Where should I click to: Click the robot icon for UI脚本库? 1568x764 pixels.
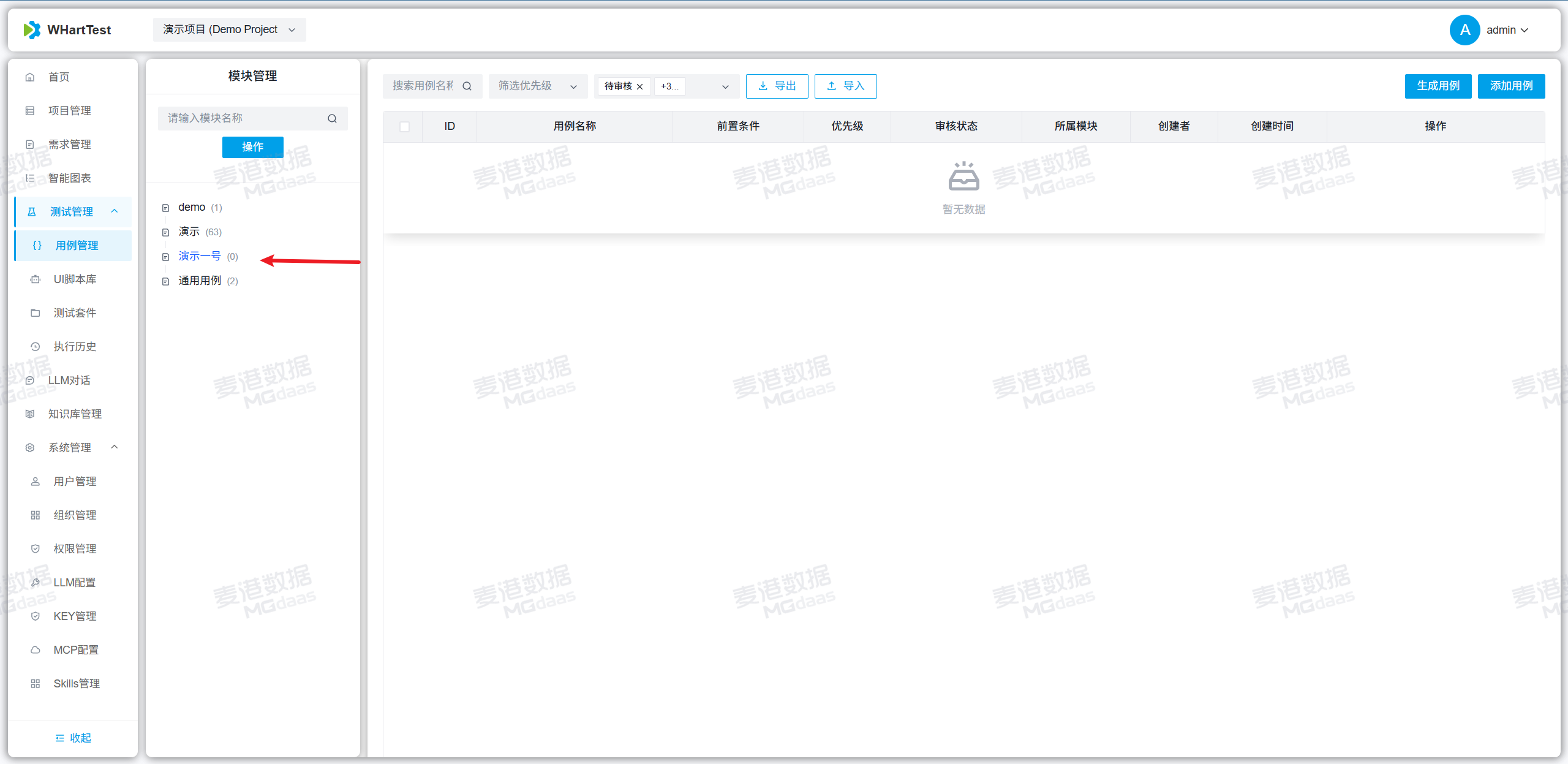pos(36,279)
